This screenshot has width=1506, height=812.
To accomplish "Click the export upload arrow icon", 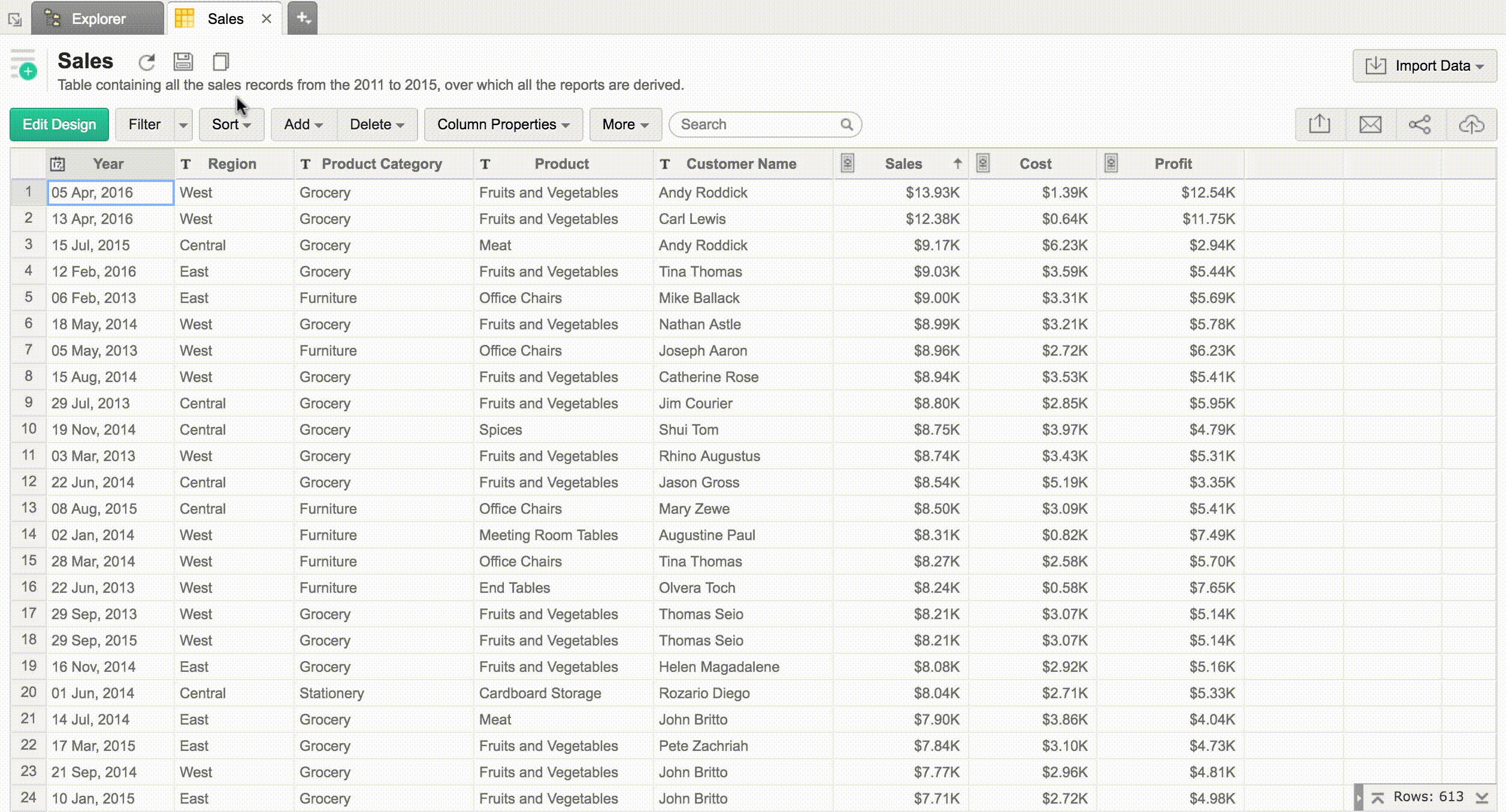I will pyautogui.click(x=1320, y=125).
